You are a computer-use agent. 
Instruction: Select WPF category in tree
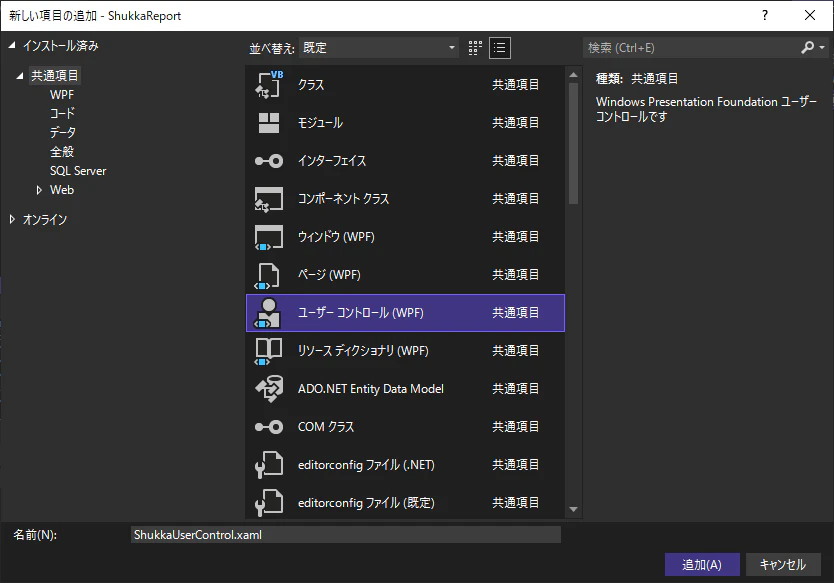(x=62, y=95)
